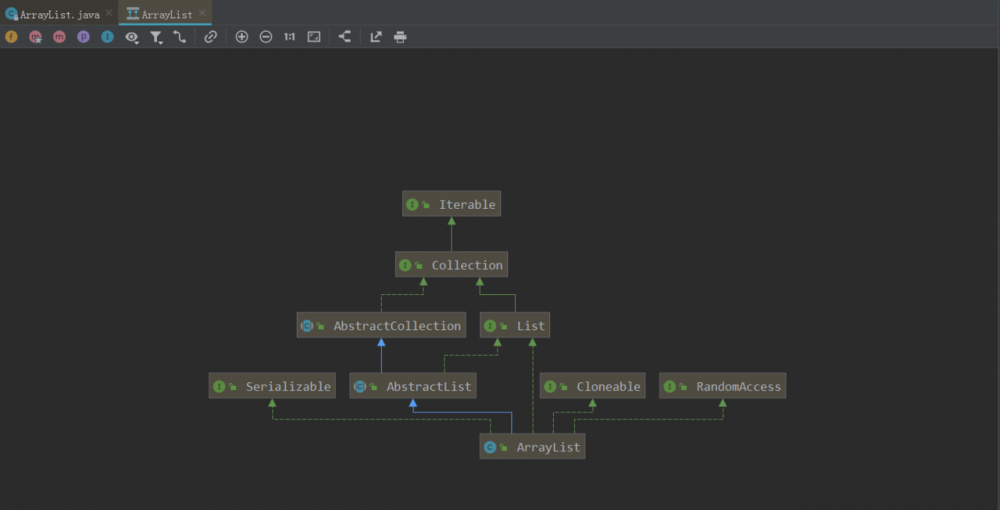
Task: Click the link dependencies icon
Action: pos(210,37)
